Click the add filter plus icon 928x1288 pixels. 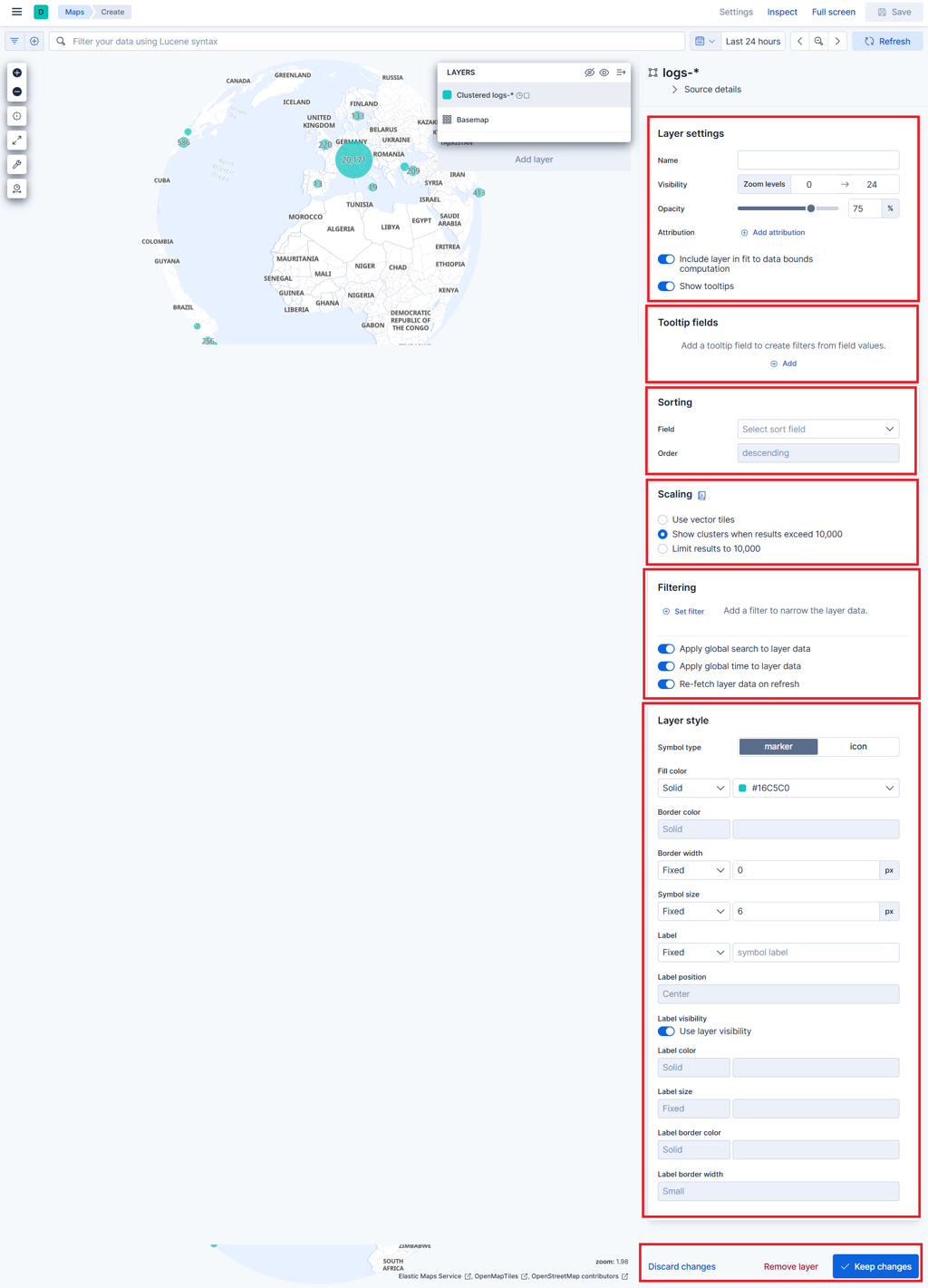pyautogui.click(x=34, y=42)
